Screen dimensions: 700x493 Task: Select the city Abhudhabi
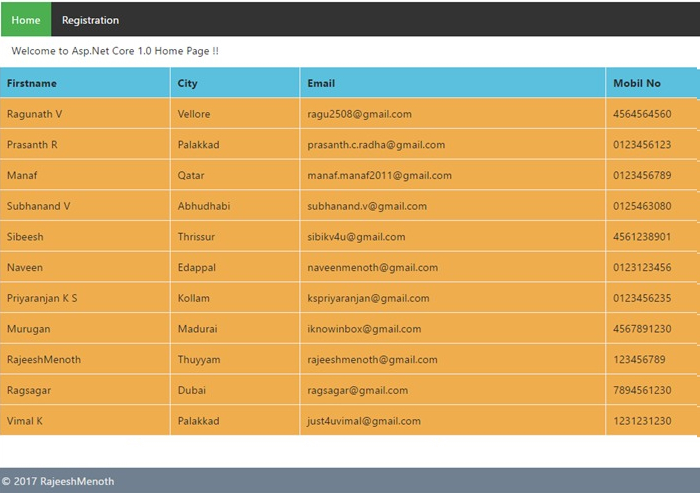204,206
